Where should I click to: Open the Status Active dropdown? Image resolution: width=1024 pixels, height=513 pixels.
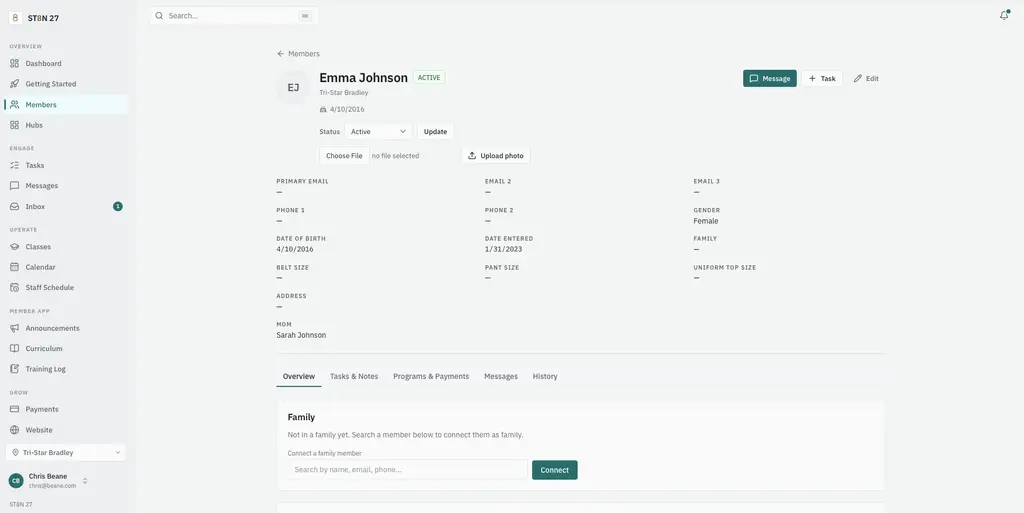coord(378,131)
